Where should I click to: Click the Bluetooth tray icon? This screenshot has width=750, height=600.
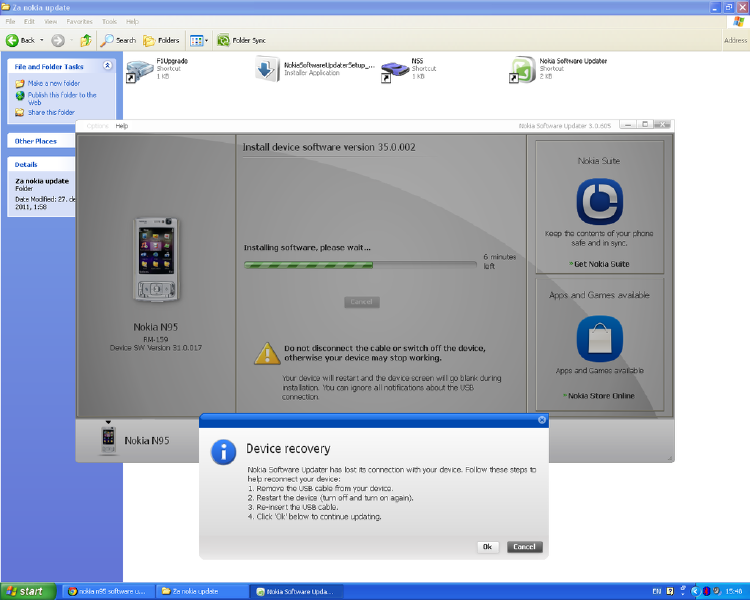pyautogui.click(x=706, y=591)
